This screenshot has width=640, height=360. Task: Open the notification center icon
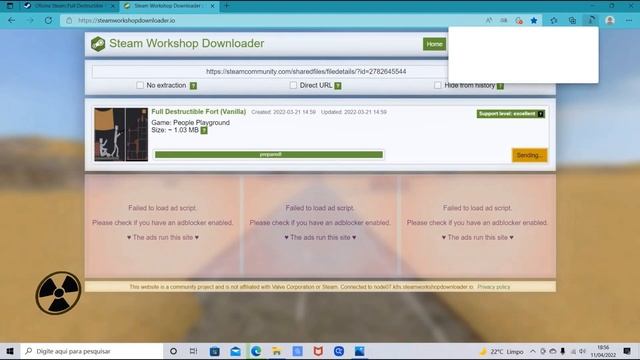tap(627, 351)
